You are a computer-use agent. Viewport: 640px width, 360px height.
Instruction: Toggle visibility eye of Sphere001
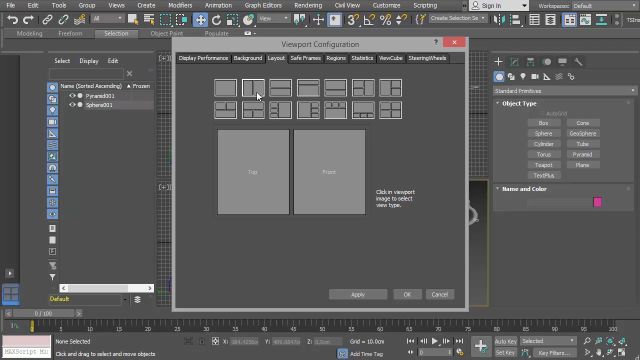point(72,105)
